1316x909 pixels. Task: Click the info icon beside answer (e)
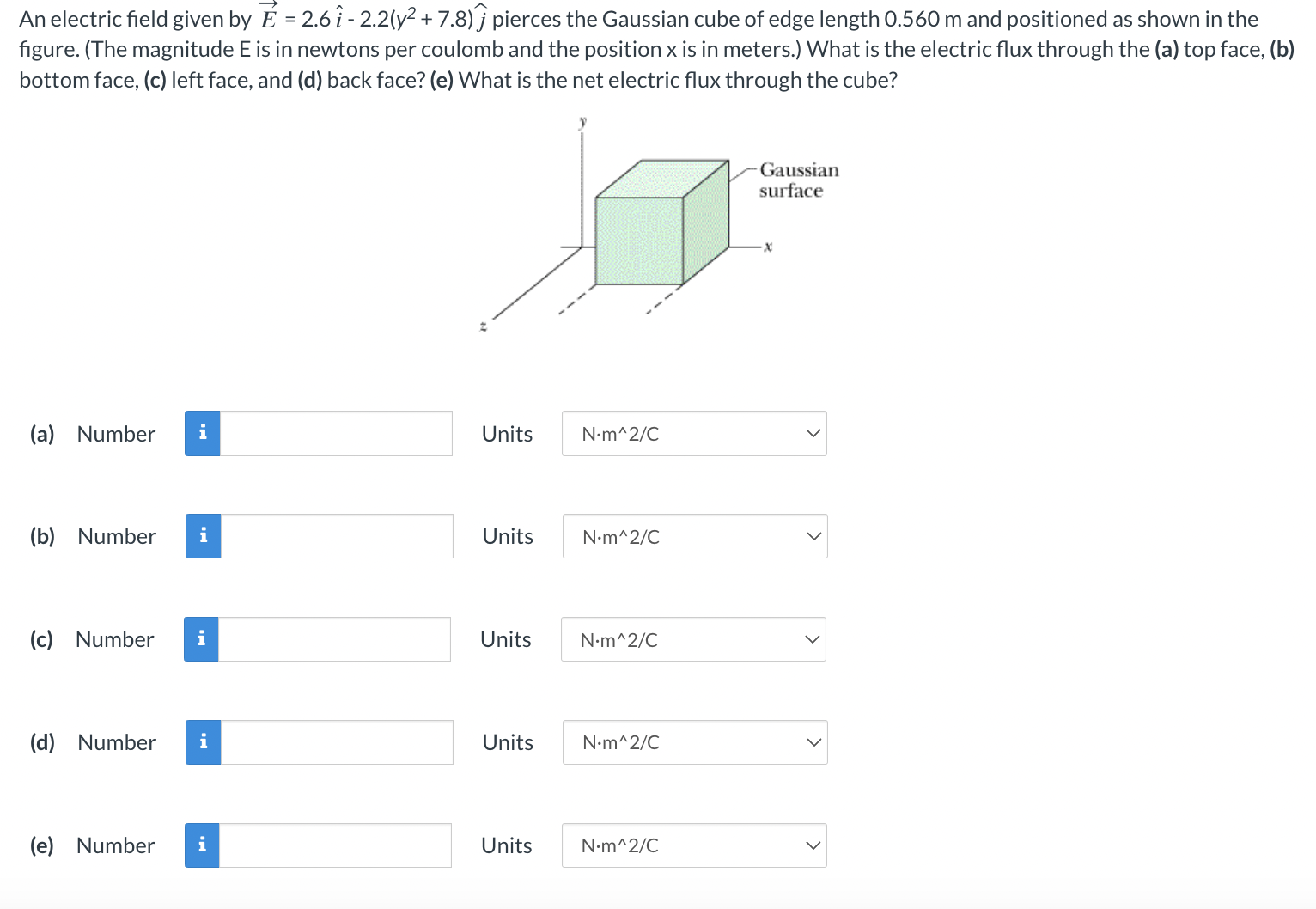pyautogui.click(x=202, y=845)
